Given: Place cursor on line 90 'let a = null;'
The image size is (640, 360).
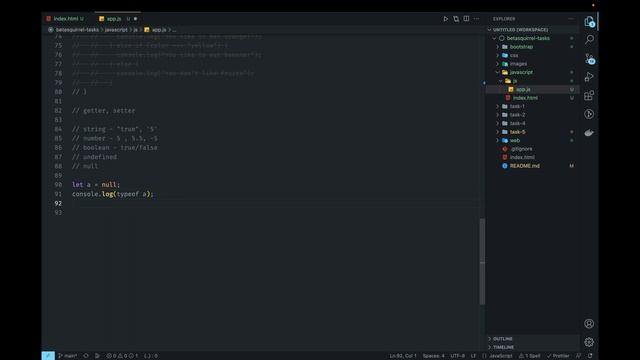Looking at the screenshot, I should click(96, 185).
